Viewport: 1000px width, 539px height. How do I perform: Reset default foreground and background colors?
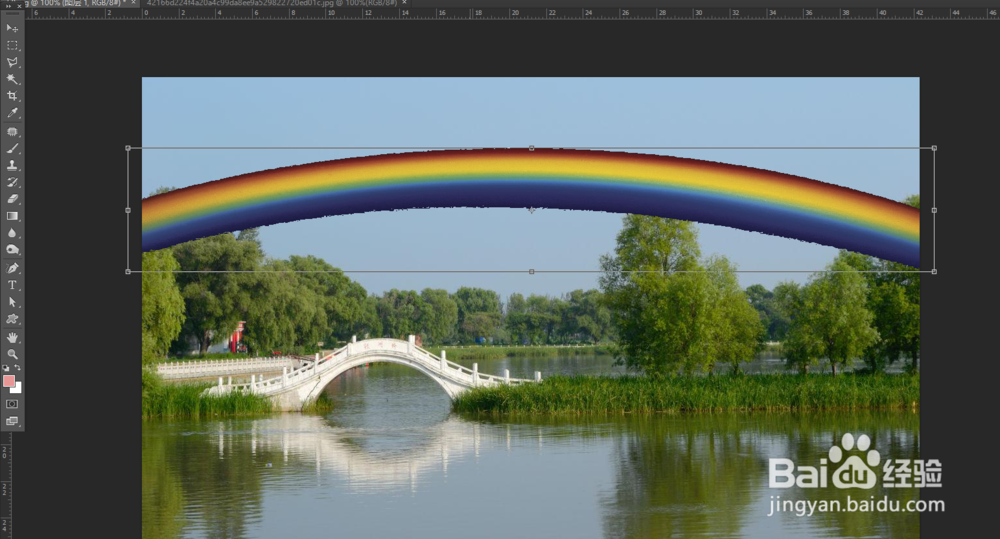click(6, 368)
